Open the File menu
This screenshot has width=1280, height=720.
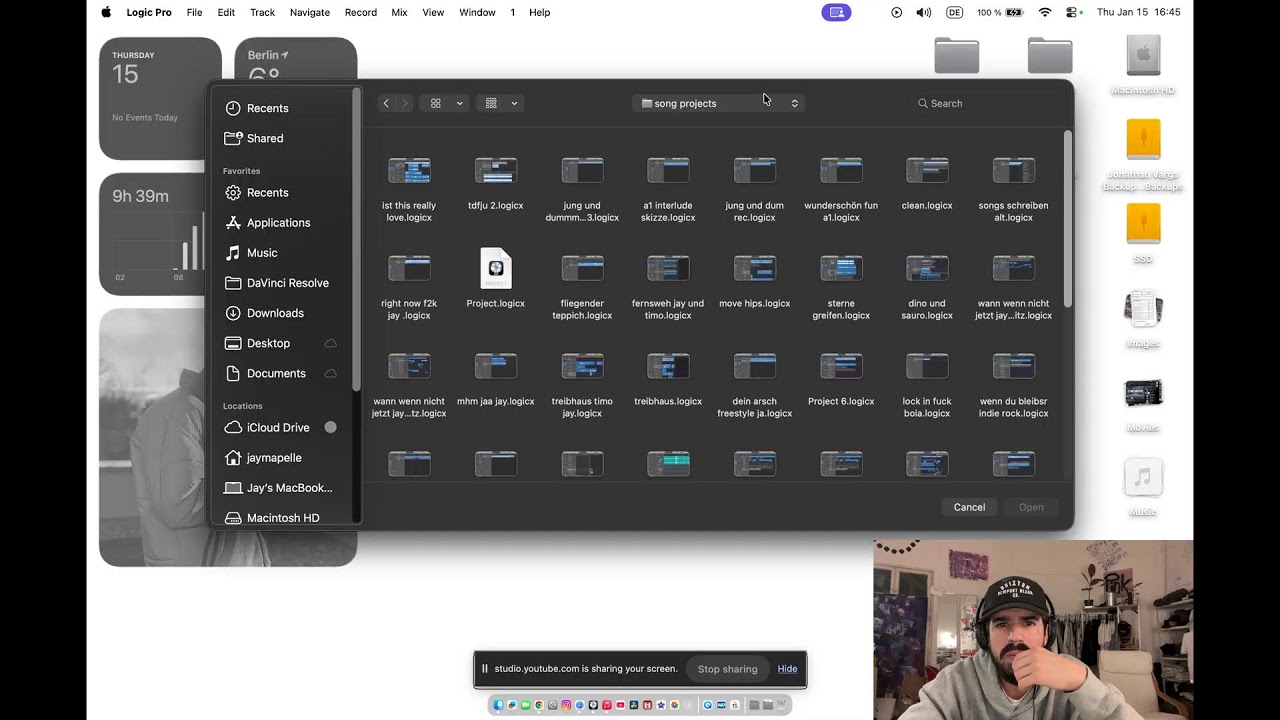194,12
